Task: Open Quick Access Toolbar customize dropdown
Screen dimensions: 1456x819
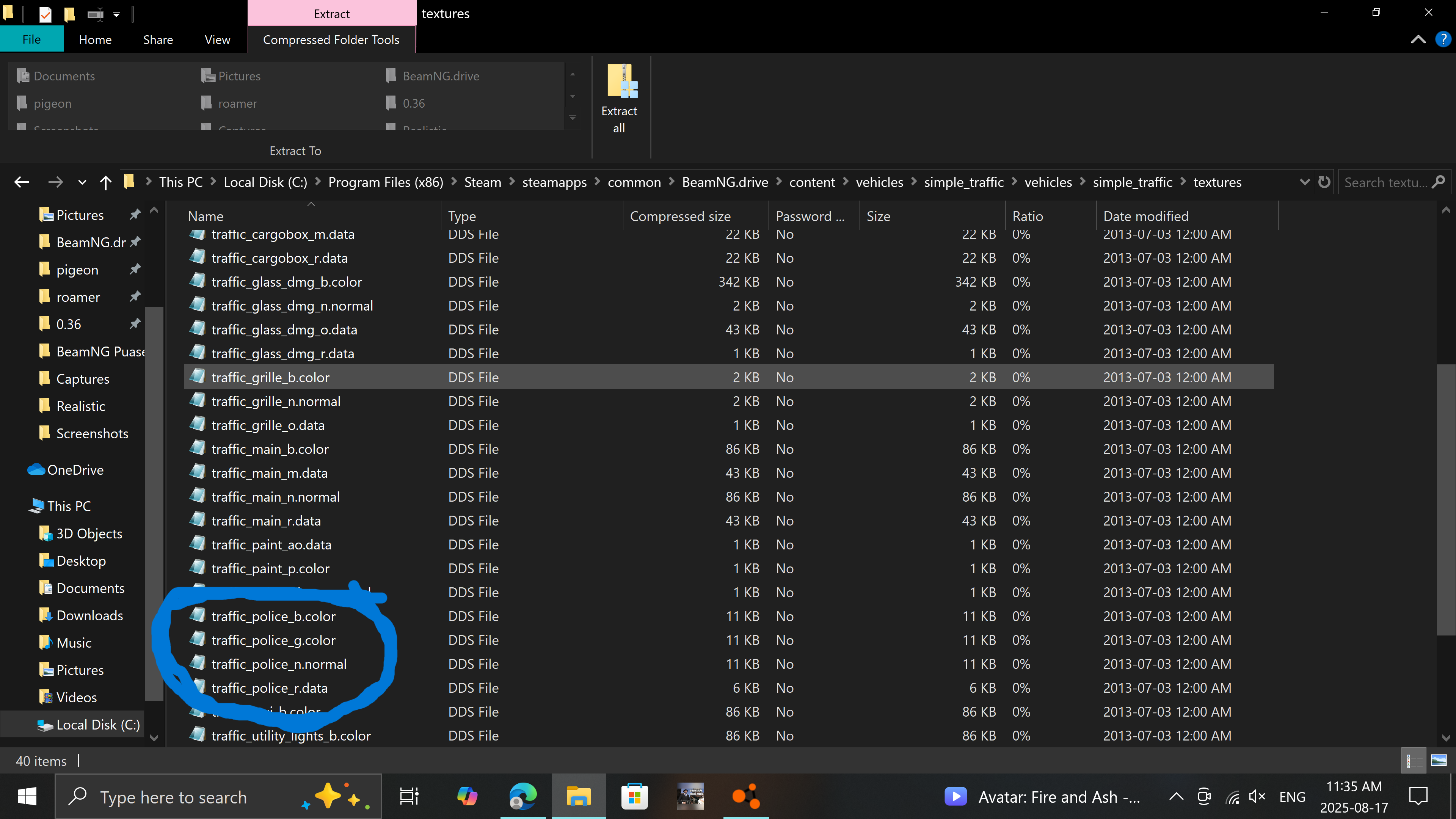Action: [116, 14]
